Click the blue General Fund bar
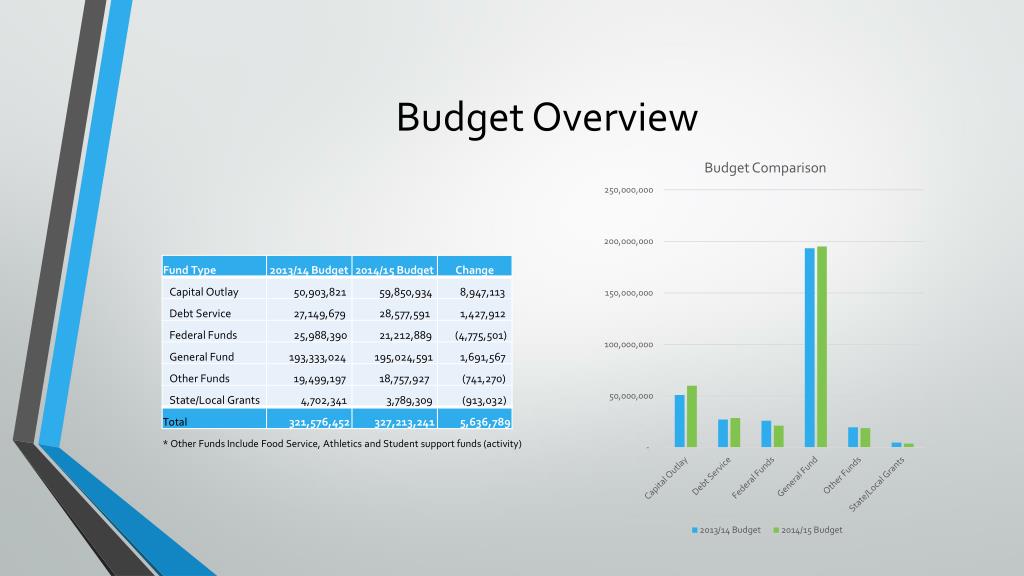The height and width of the screenshot is (576, 1024). click(810, 347)
